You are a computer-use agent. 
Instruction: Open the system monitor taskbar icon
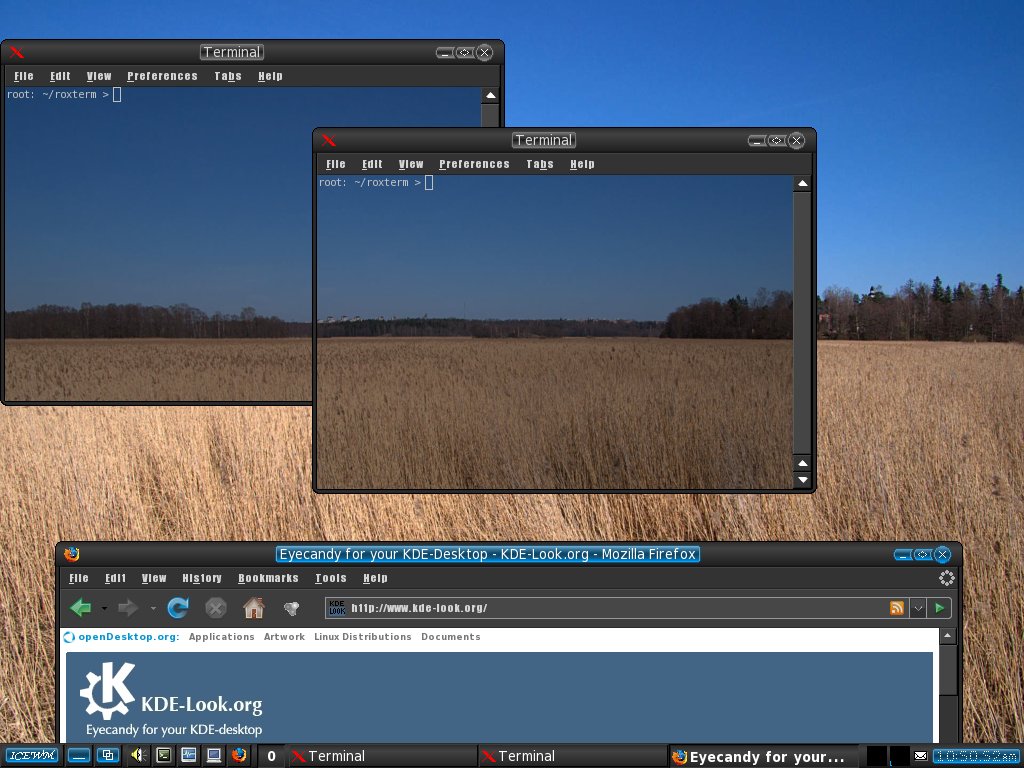click(x=189, y=756)
